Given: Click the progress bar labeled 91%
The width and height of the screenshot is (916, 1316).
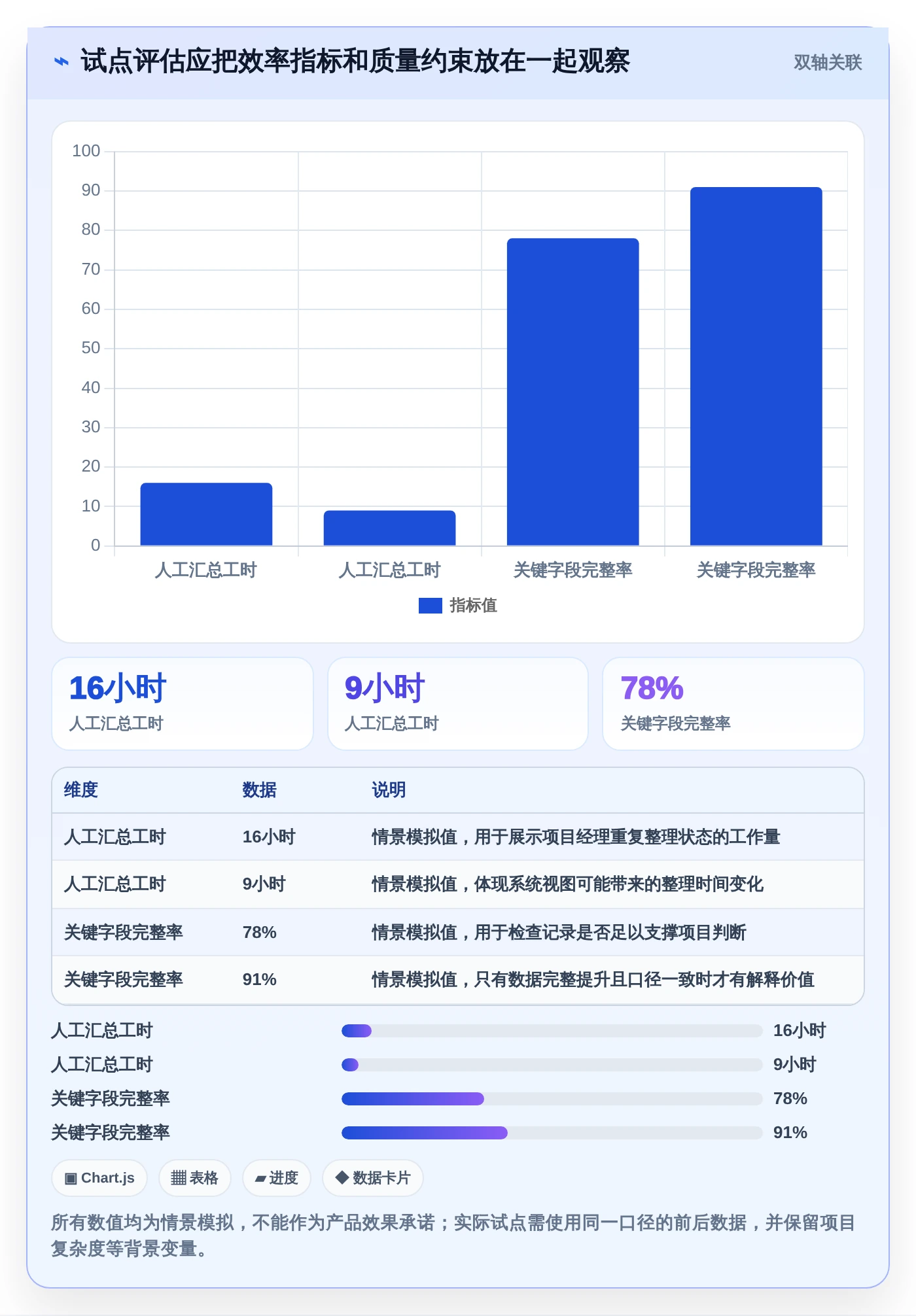Looking at the screenshot, I should (552, 1133).
